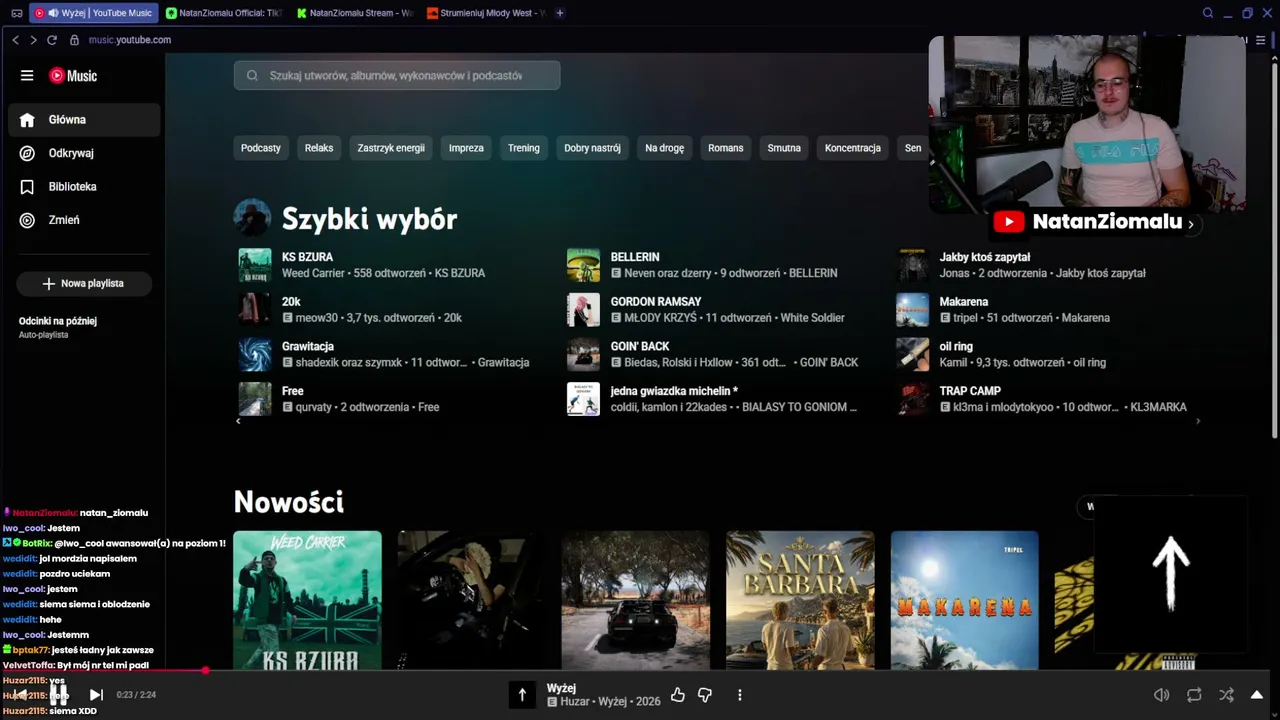Viewport: 1280px width, 720px height.
Task: Open more options for the playing song
Action: tap(740, 695)
